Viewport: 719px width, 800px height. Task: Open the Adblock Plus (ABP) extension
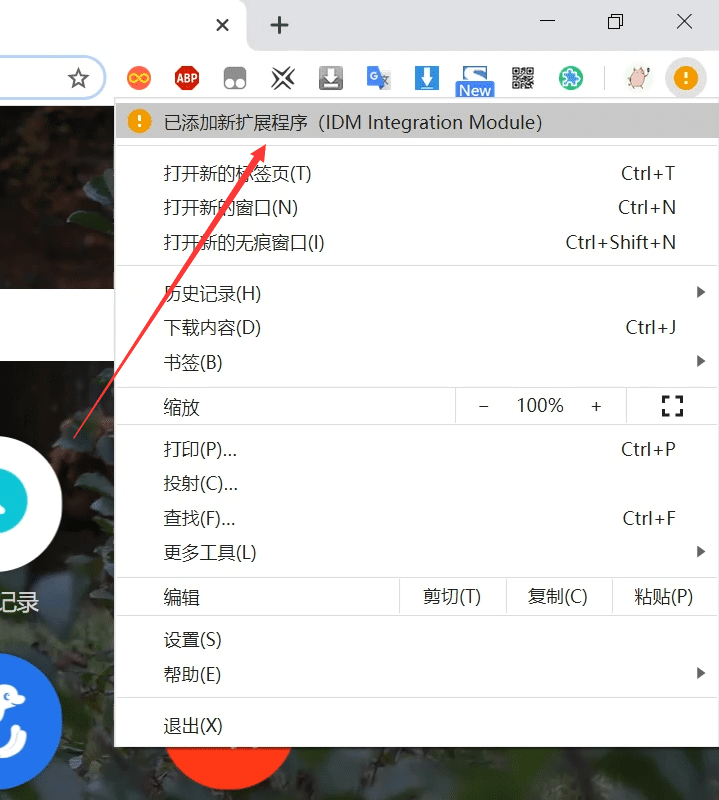click(187, 78)
